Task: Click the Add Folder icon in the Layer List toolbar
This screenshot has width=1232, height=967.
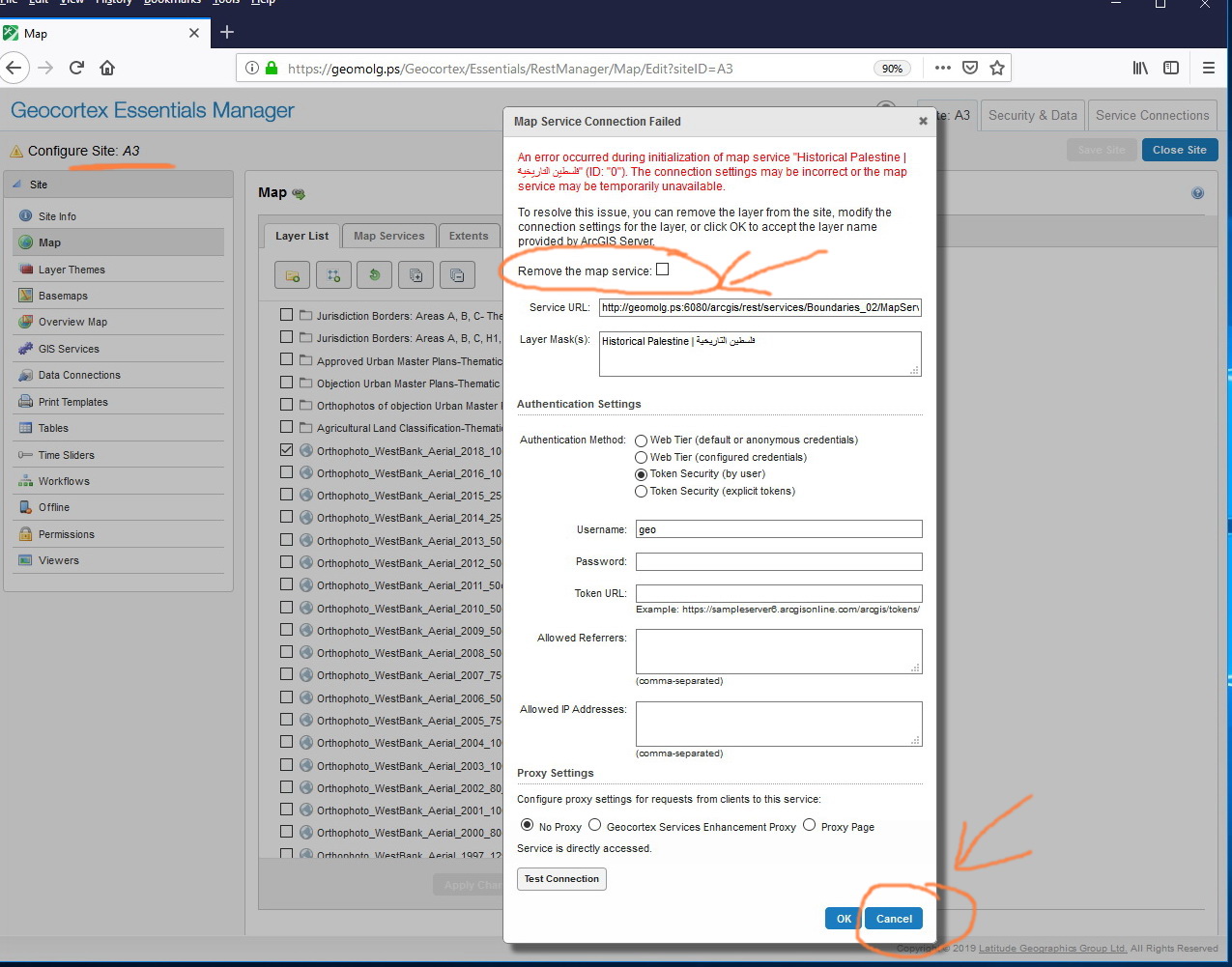Action: [292, 275]
